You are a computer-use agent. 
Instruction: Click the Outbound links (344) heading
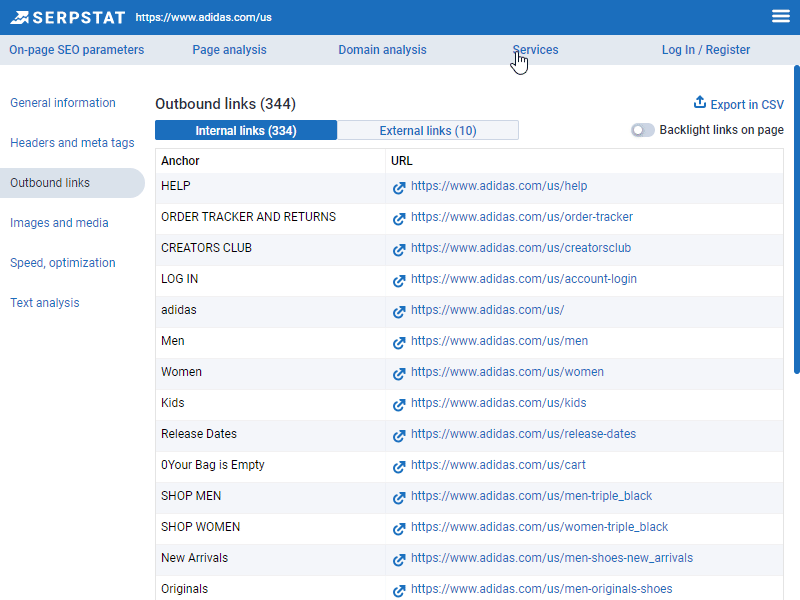[x=226, y=104]
